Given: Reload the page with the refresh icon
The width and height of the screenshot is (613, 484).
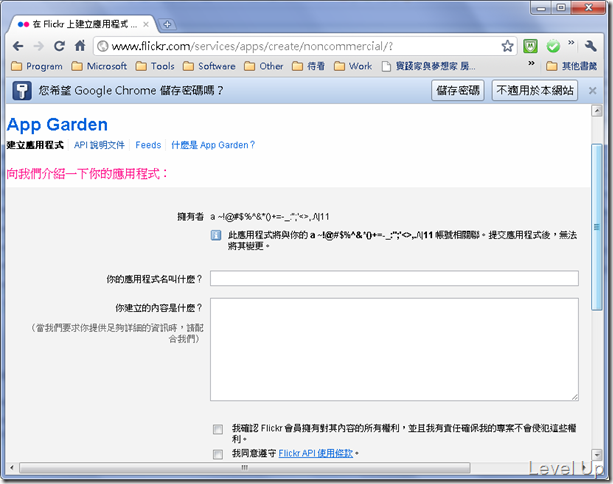Looking at the screenshot, I should (x=59, y=46).
